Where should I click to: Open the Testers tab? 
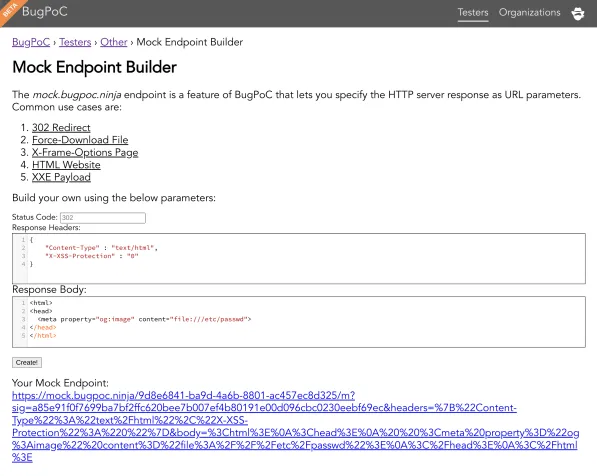click(x=473, y=13)
